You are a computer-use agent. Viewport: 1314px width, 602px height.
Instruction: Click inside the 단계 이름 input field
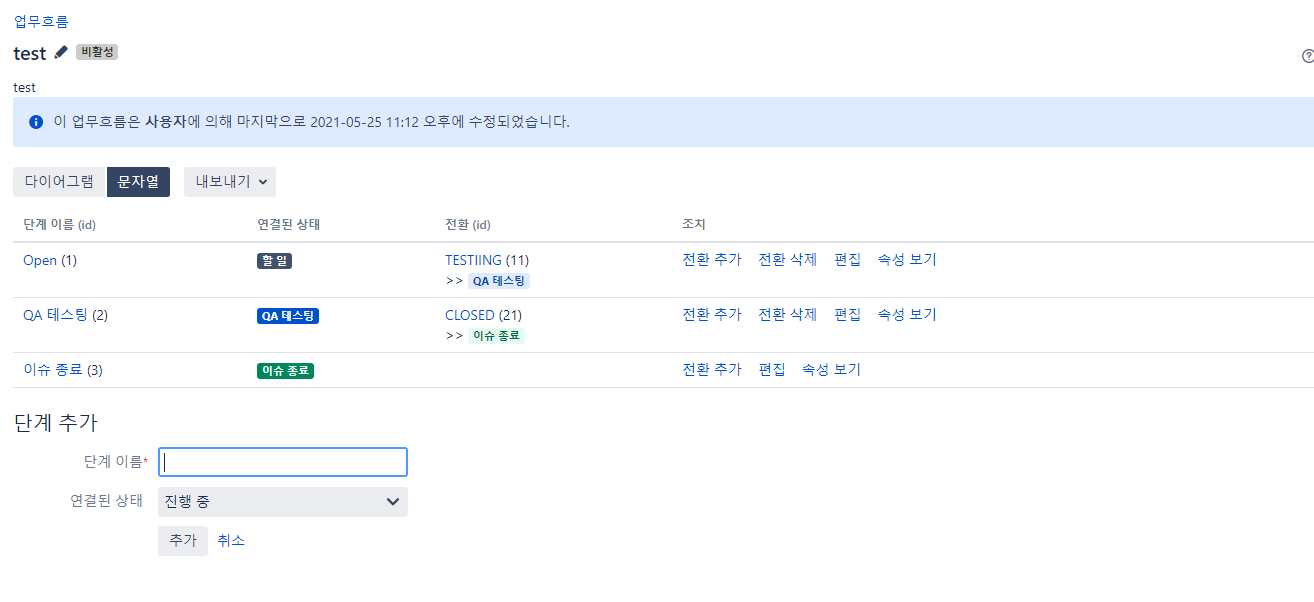point(282,462)
